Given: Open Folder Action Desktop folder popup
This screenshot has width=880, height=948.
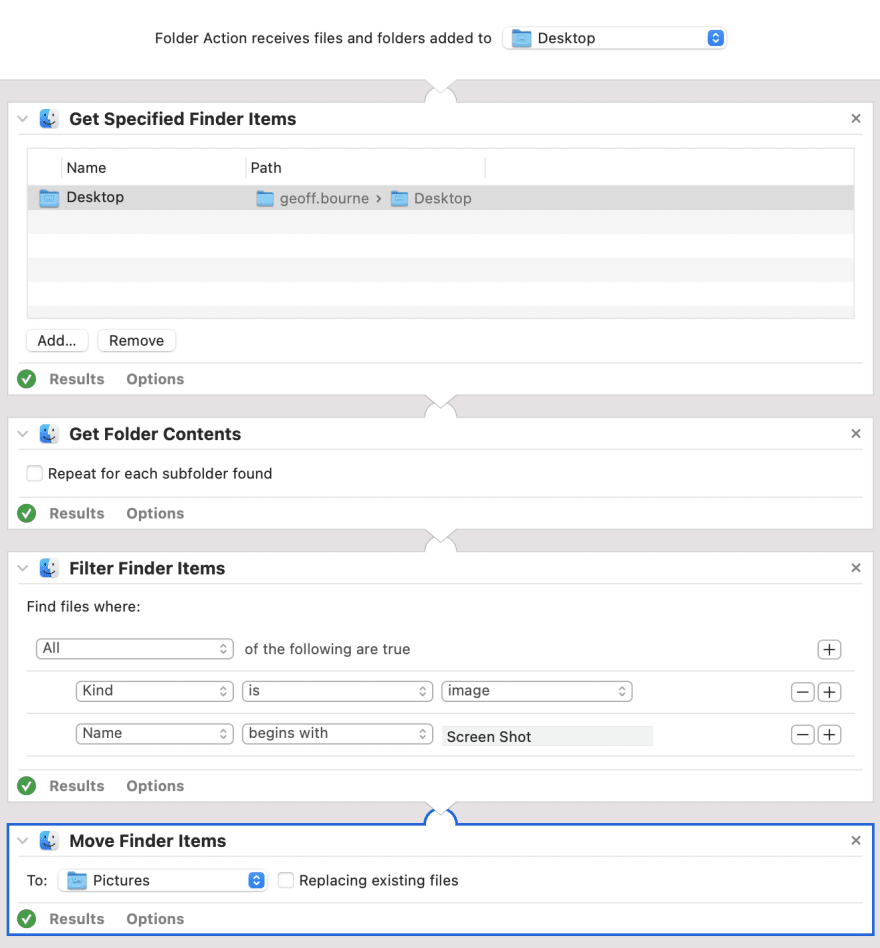Looking at the screenshot, I should (x=614, y=38).
